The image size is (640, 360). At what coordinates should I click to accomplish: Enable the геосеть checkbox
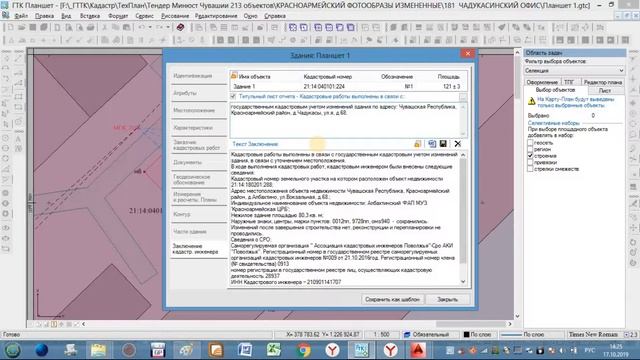click(x=530, y=142)
